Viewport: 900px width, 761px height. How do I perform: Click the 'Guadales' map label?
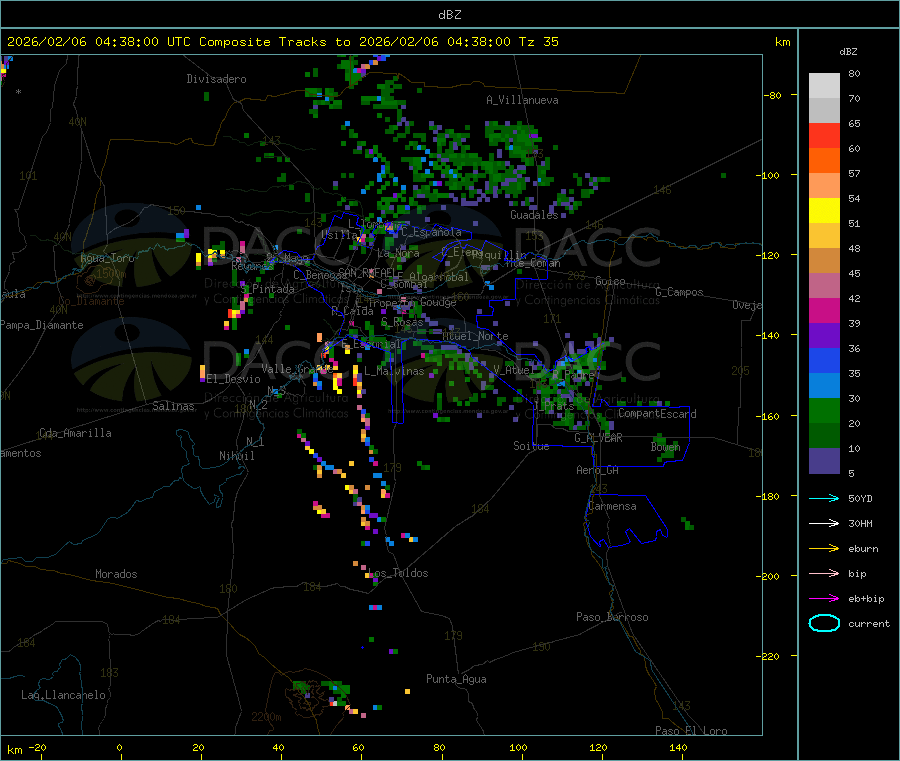click(534, 215)
